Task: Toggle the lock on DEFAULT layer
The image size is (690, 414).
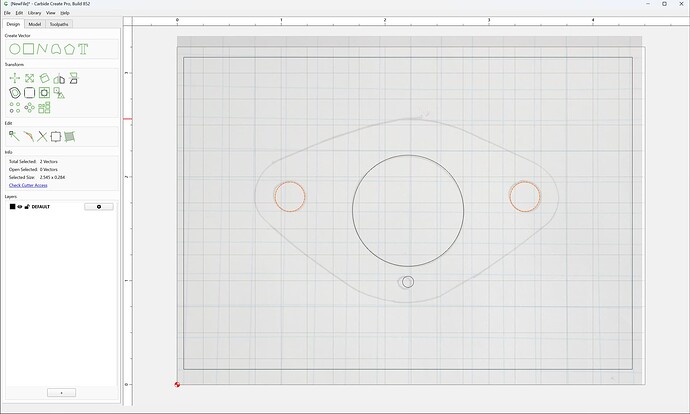Action: [27, 206]
